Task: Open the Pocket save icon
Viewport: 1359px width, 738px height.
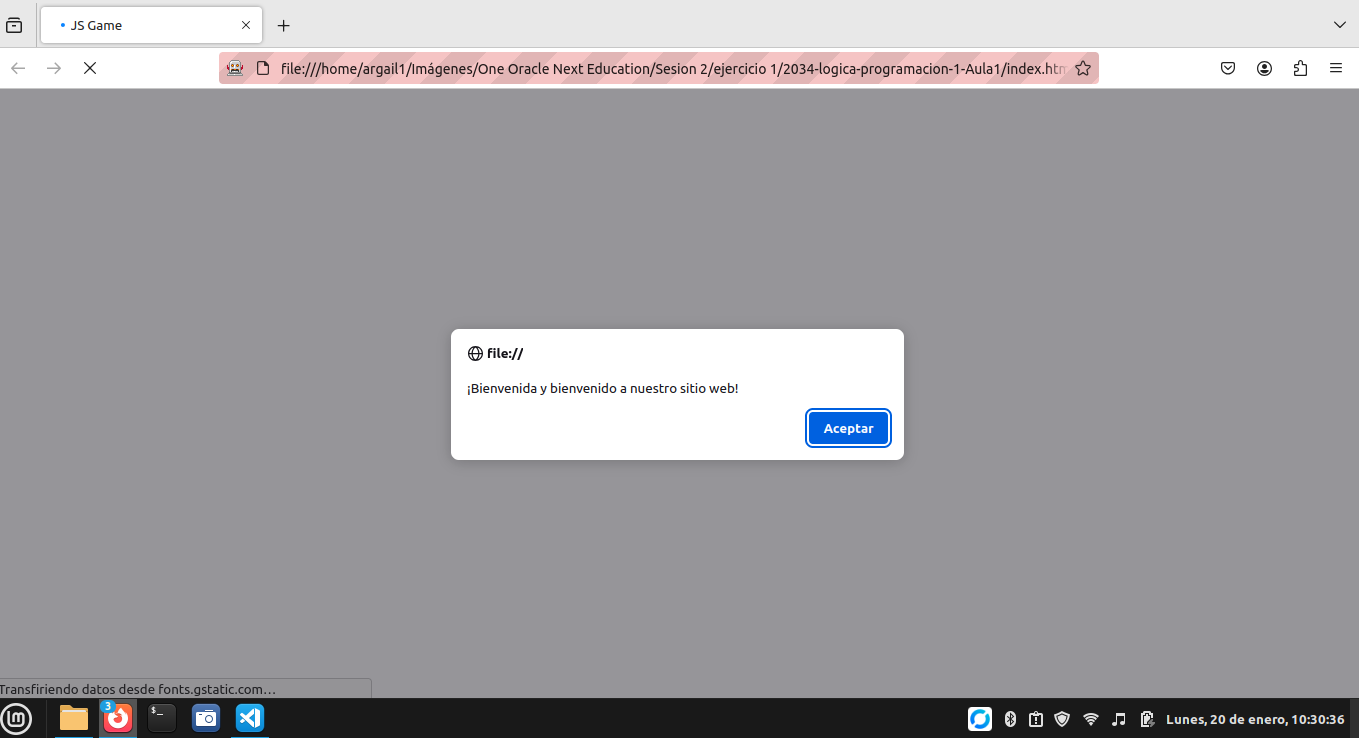Action: coord(1228,68)
